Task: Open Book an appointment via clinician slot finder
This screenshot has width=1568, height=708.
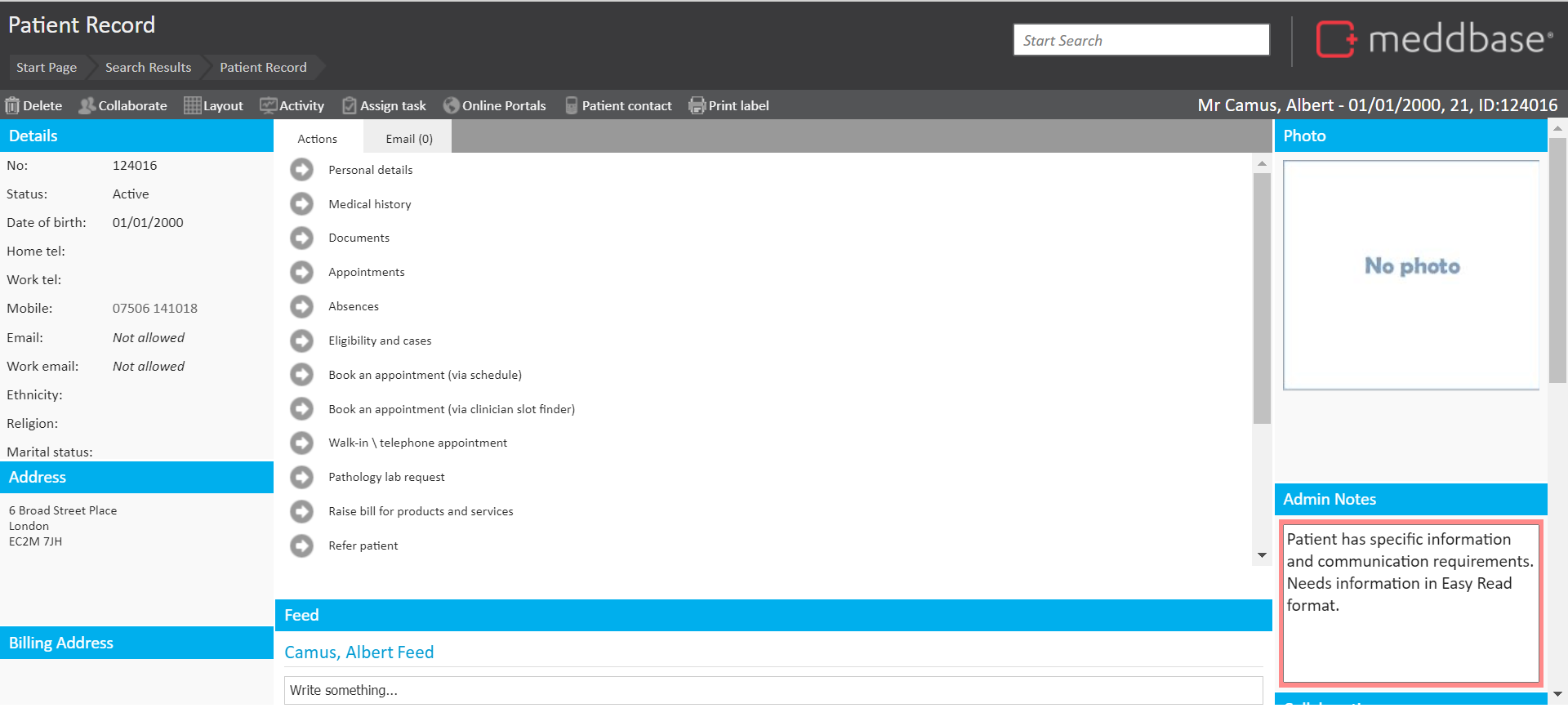Action: pyautogui.click(x=452, y=409)
